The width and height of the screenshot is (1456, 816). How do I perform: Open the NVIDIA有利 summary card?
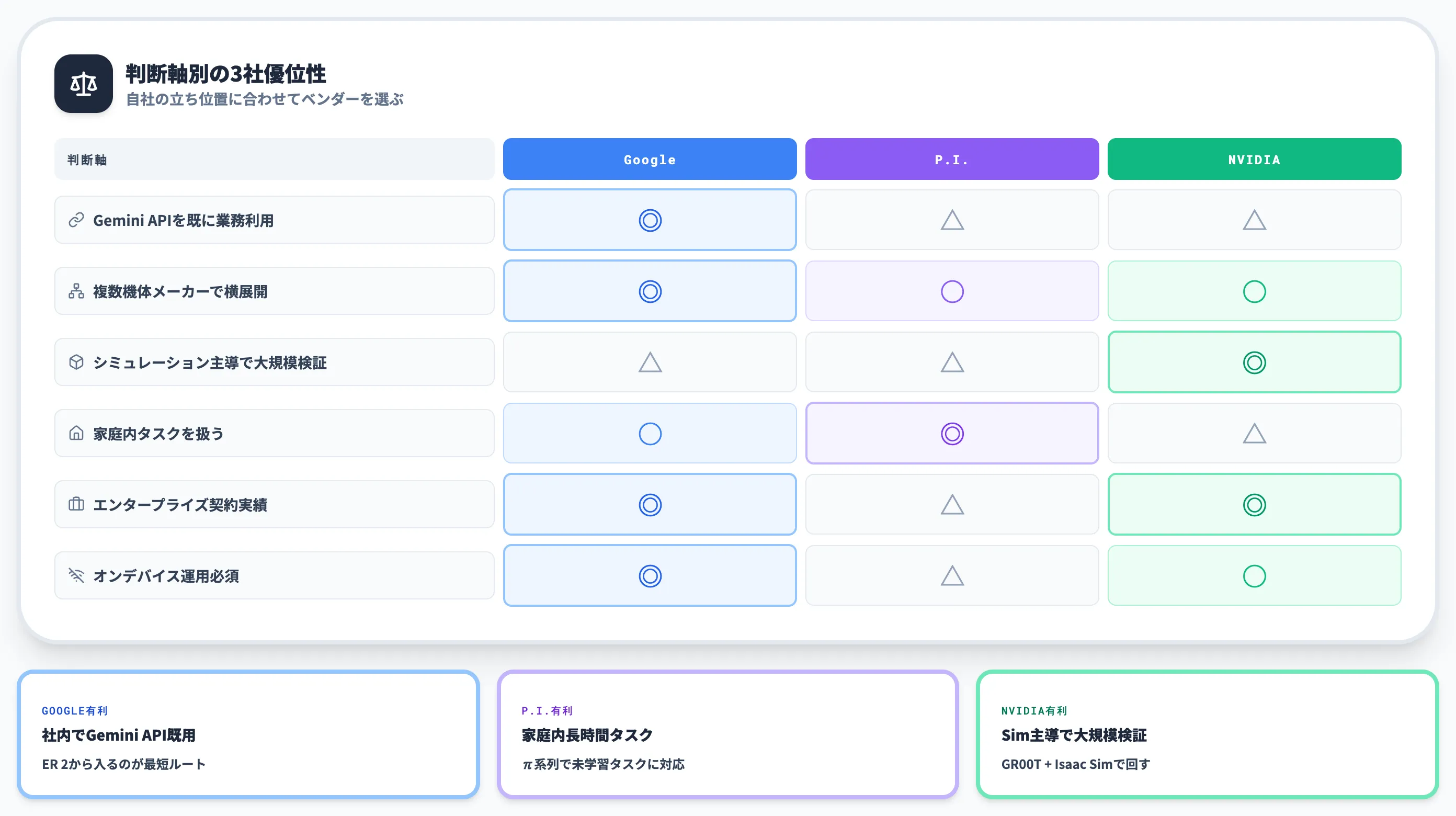(1207, 734)
